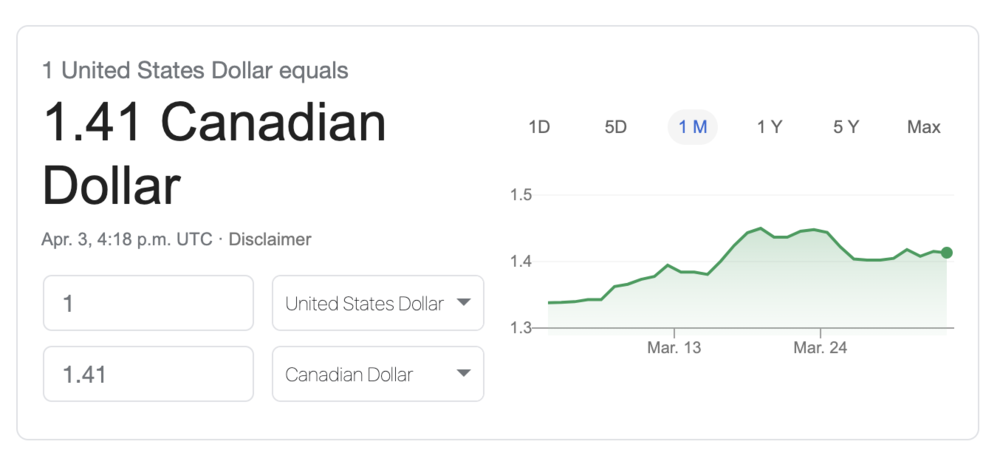Click the chart peak of the green line
1000x464 pixels.
(x=760, y=229)
